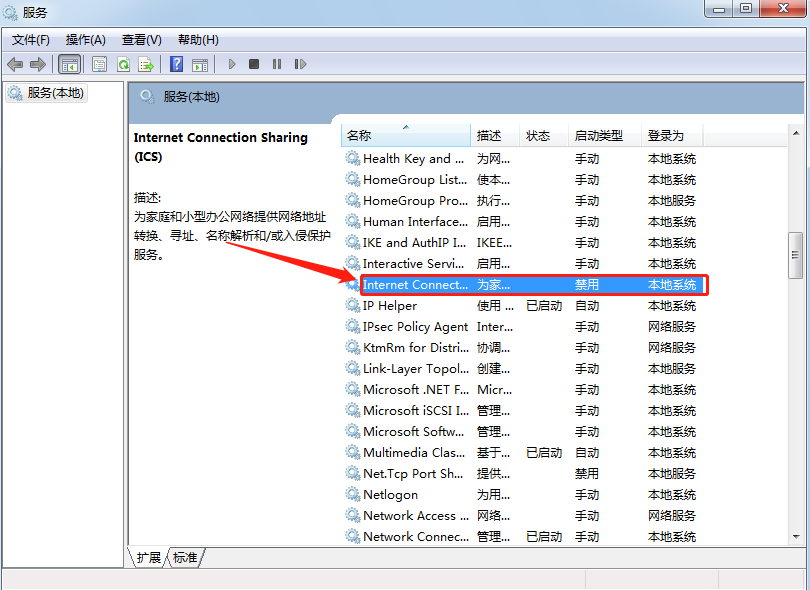
Task: Open the 文件(F) menu
Action: tap(30, 40)
